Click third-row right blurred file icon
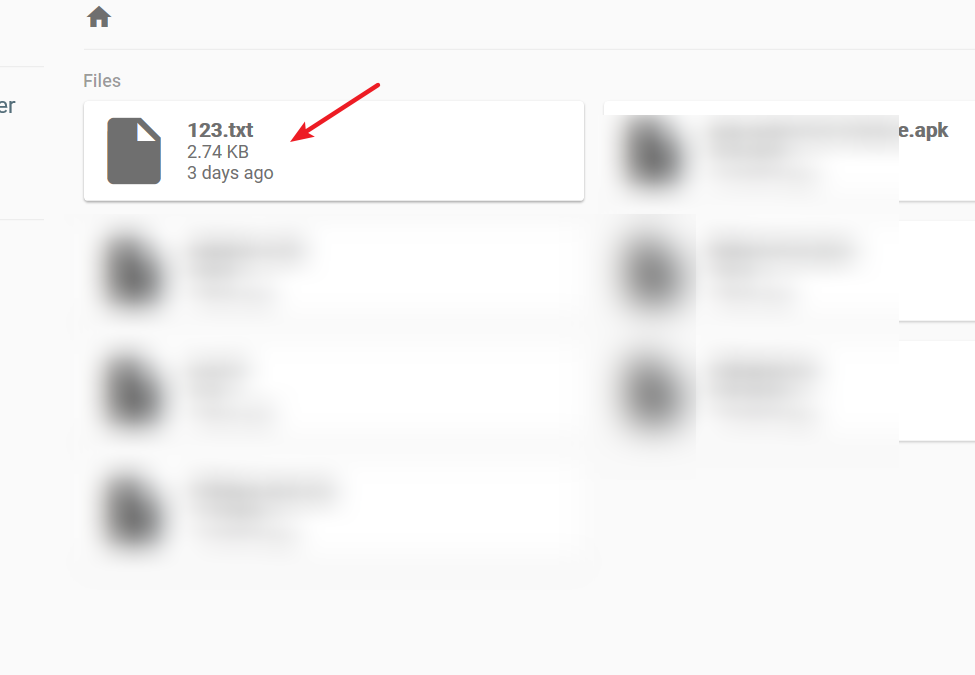 (653, 393)
